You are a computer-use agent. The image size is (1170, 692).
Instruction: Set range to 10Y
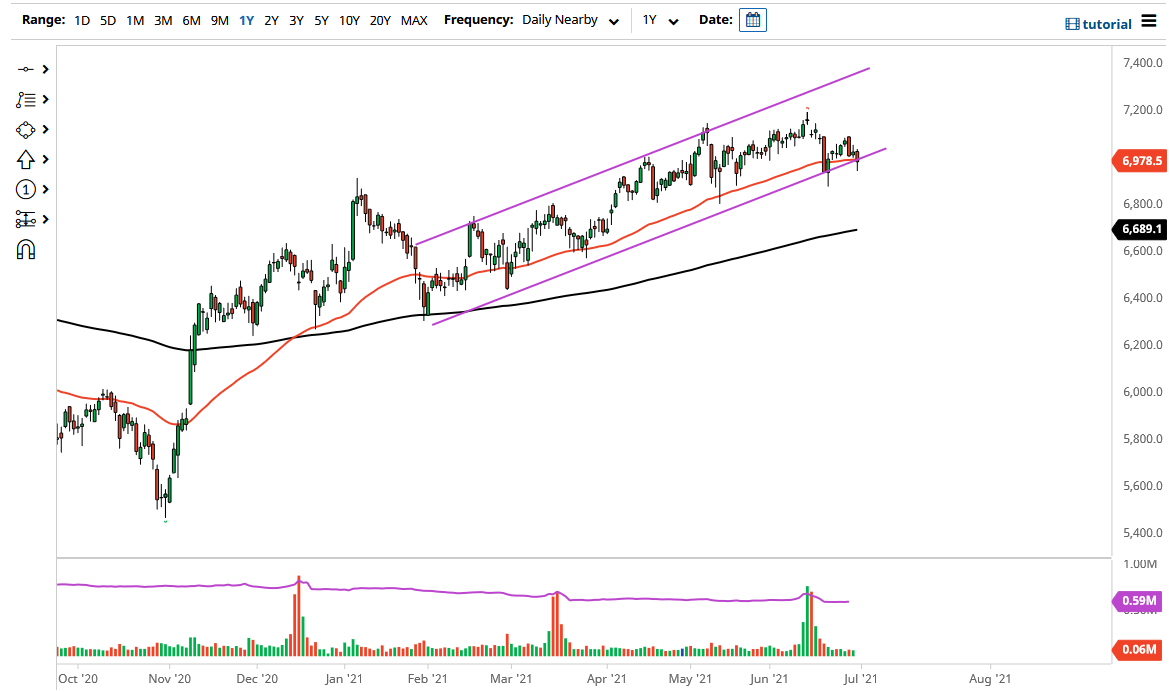coord(349,20)
